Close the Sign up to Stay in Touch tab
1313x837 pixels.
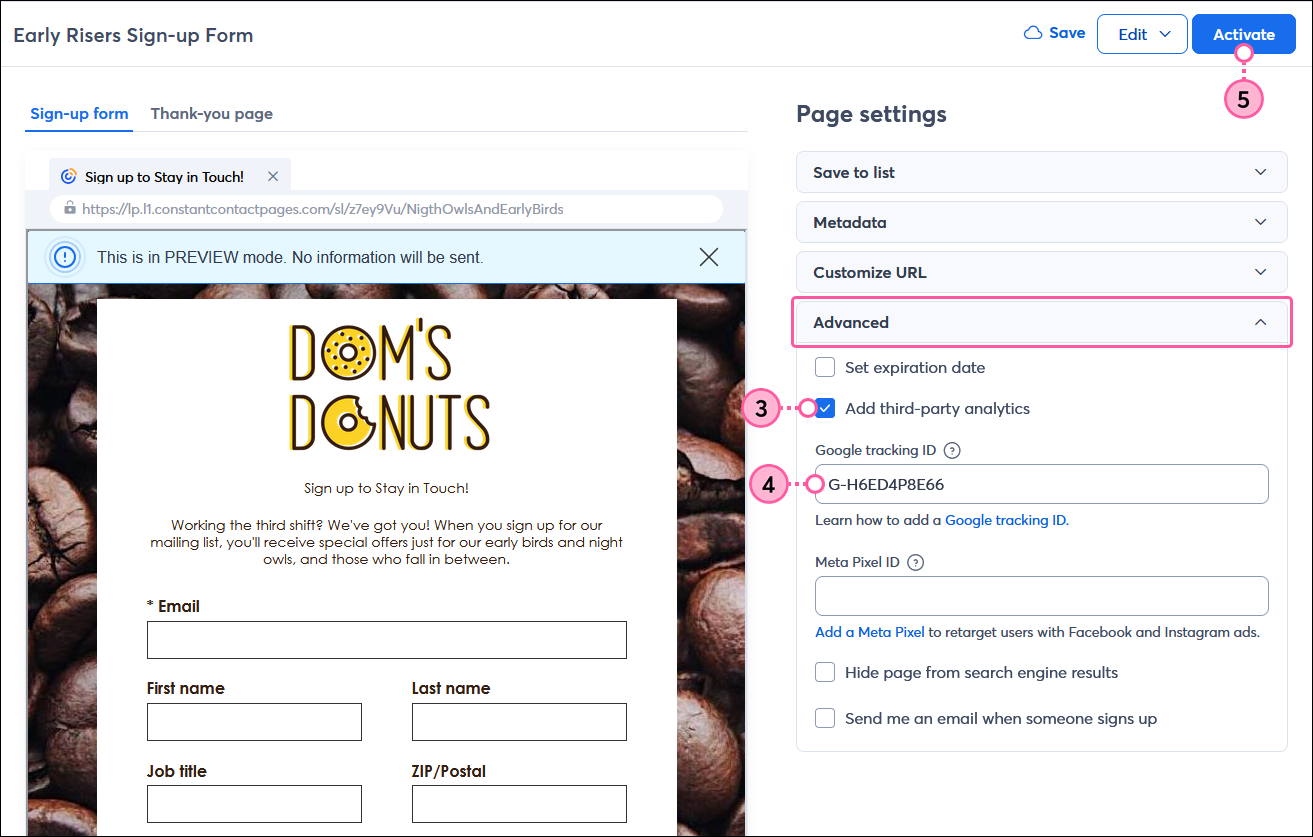[x=273, y=176]
